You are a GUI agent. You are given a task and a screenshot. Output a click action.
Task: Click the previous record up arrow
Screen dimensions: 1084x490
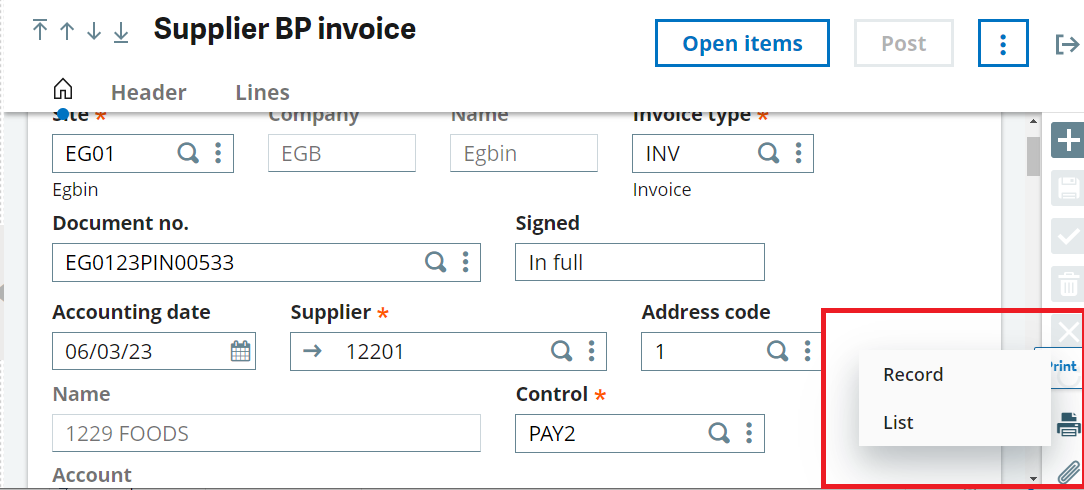coord(67,31)
